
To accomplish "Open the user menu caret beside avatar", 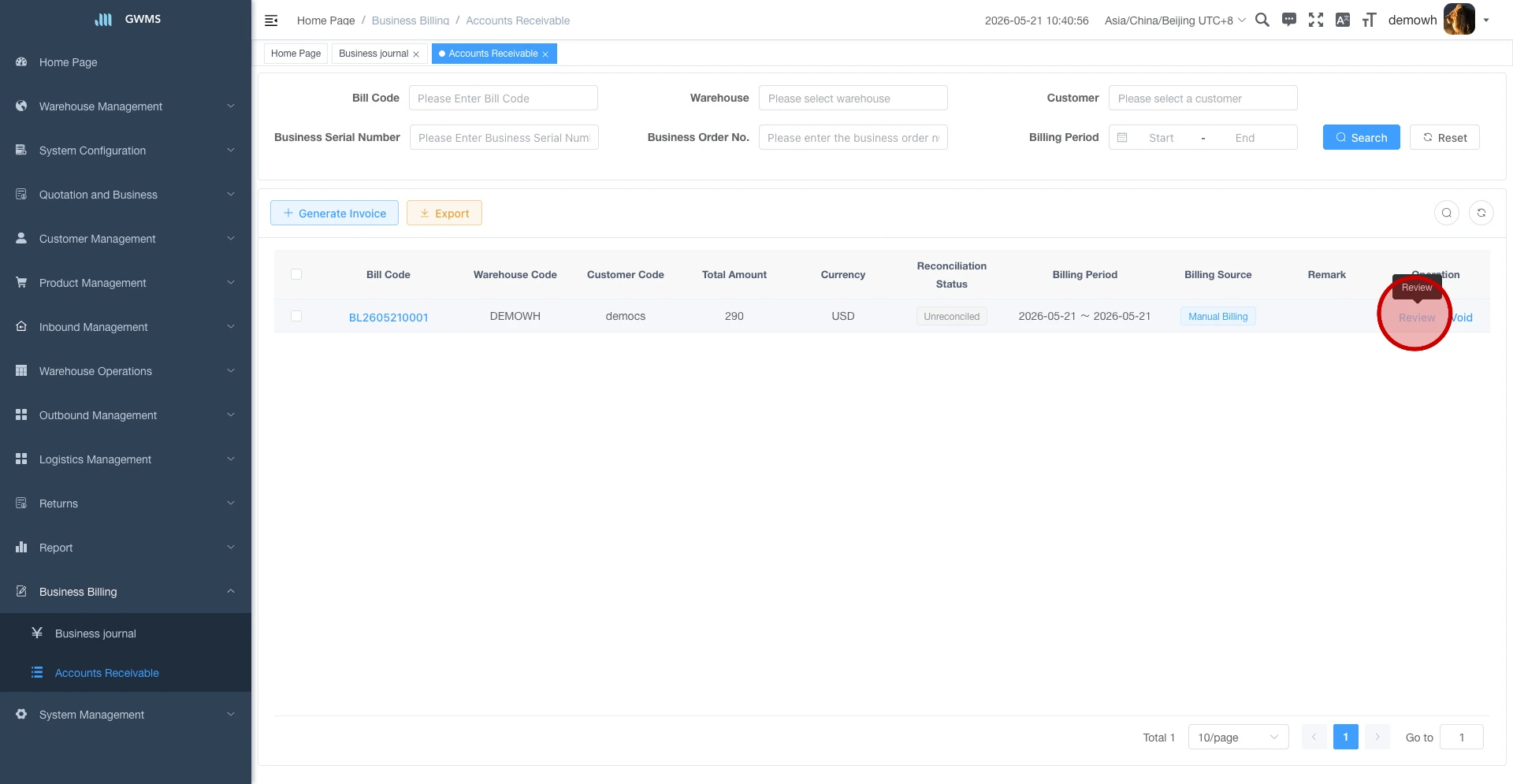I will point(1486,20).
